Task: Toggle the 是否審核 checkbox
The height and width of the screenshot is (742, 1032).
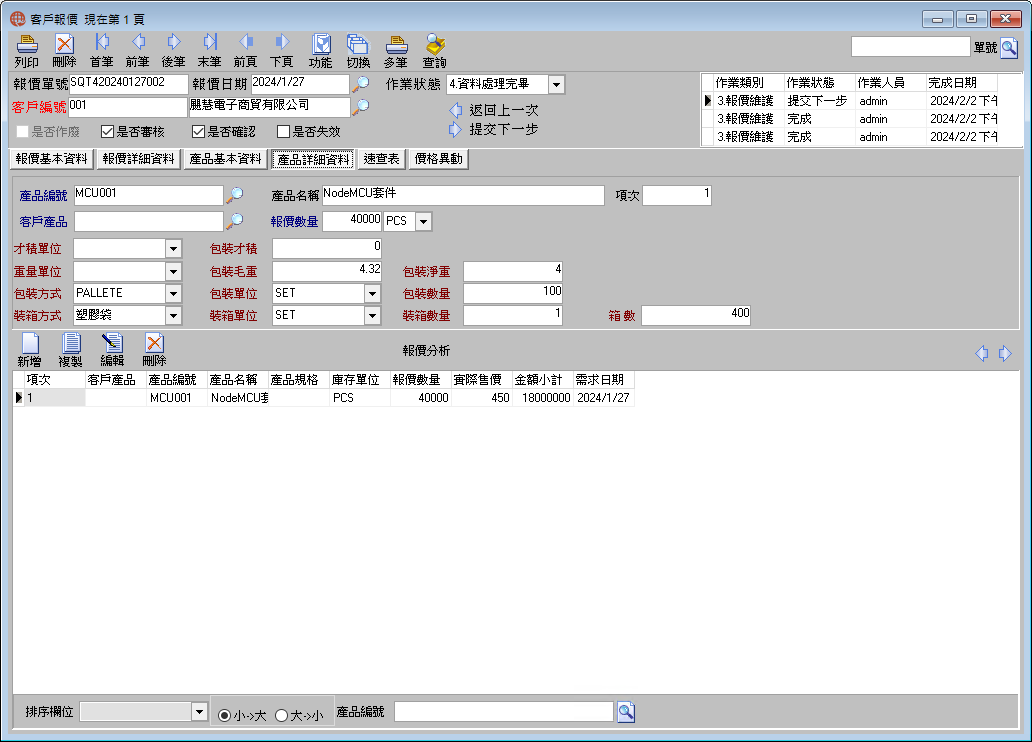Action: [x=107, y=132]
